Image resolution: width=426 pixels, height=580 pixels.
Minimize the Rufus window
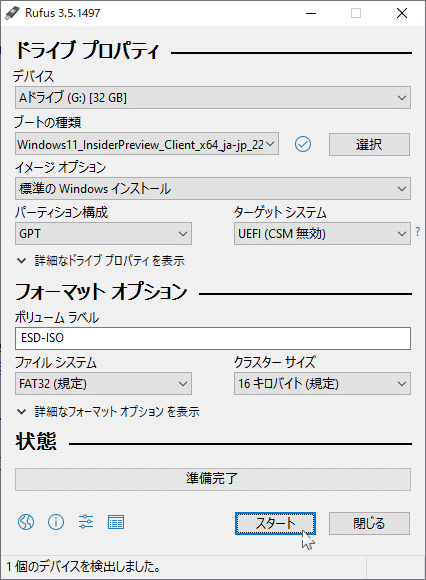tap(311, 13)
